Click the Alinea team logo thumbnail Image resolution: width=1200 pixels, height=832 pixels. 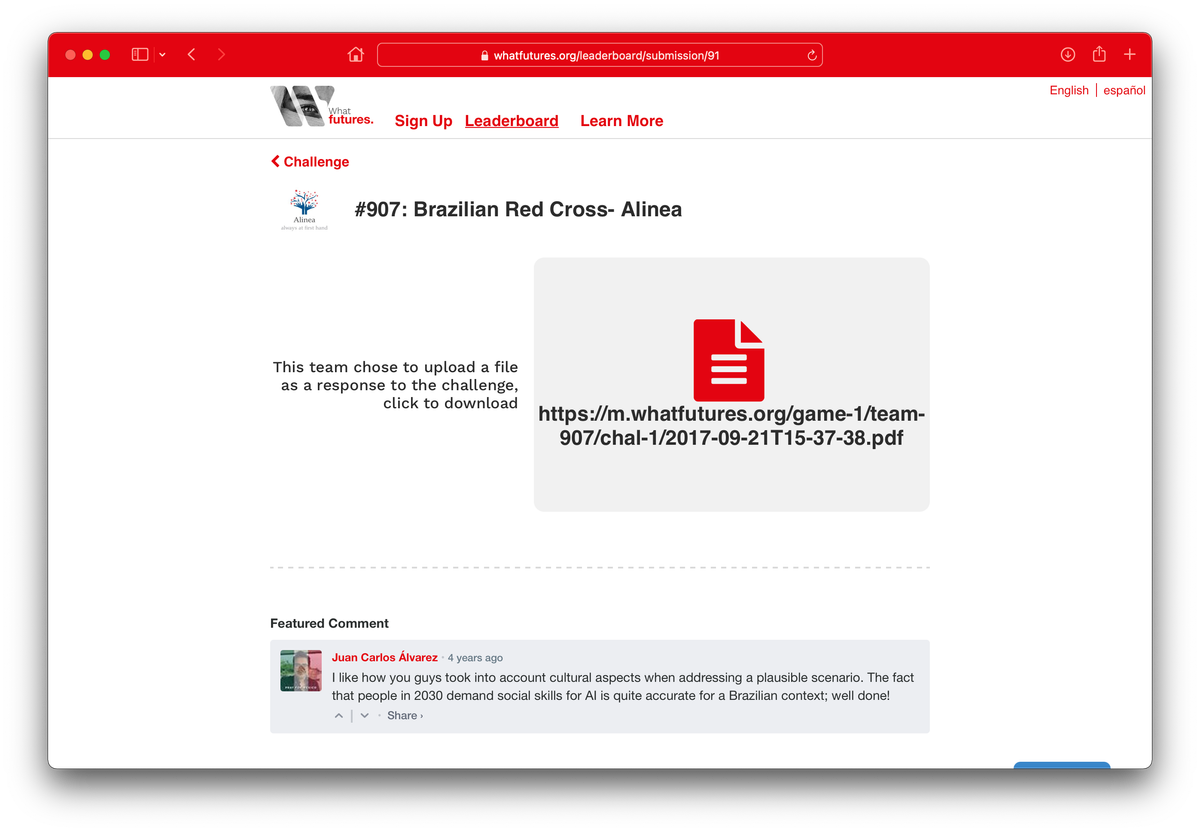pos(304,210)
